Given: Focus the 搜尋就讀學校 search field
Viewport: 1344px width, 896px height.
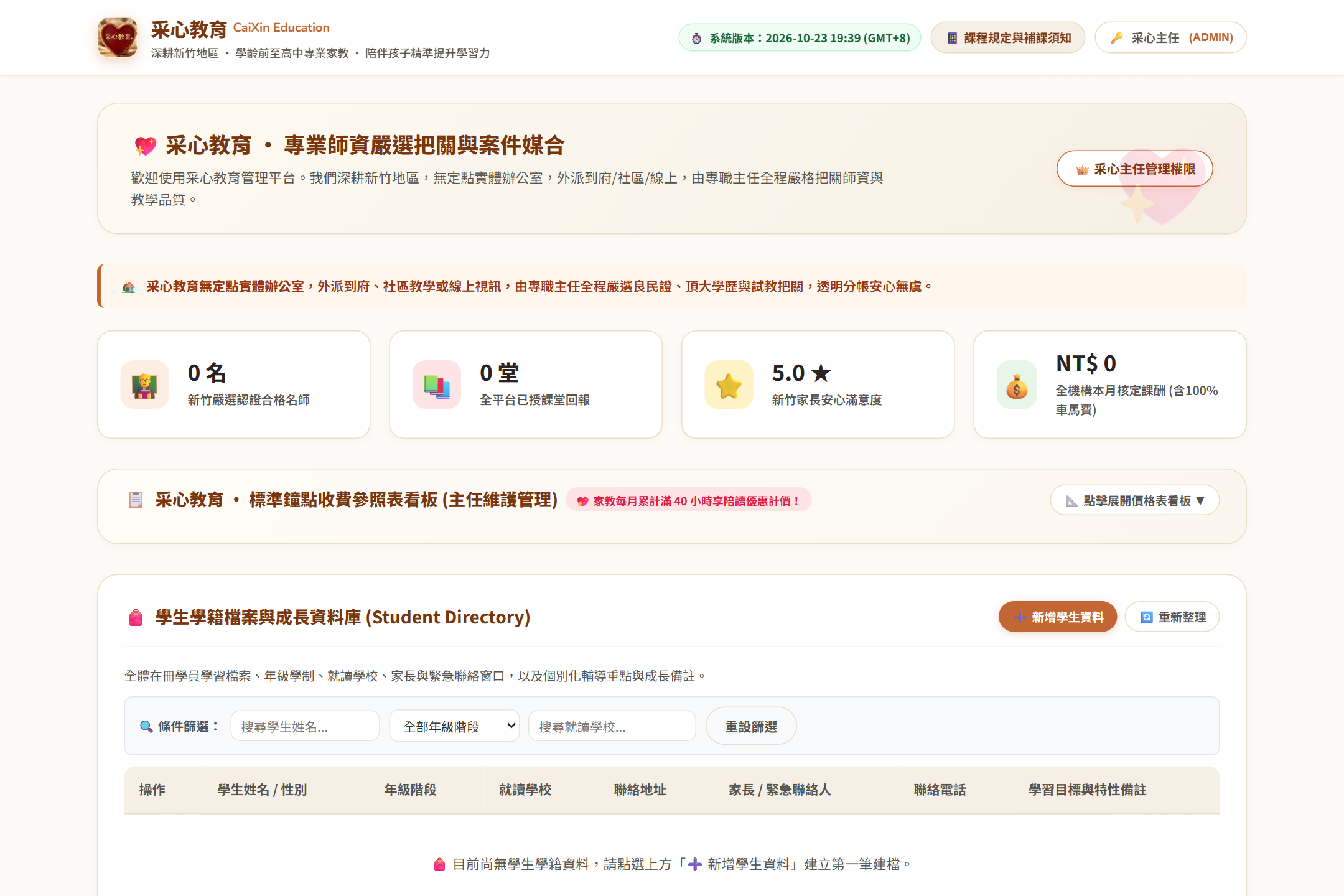Looking at the screenshot, I should tap(612, 726).
